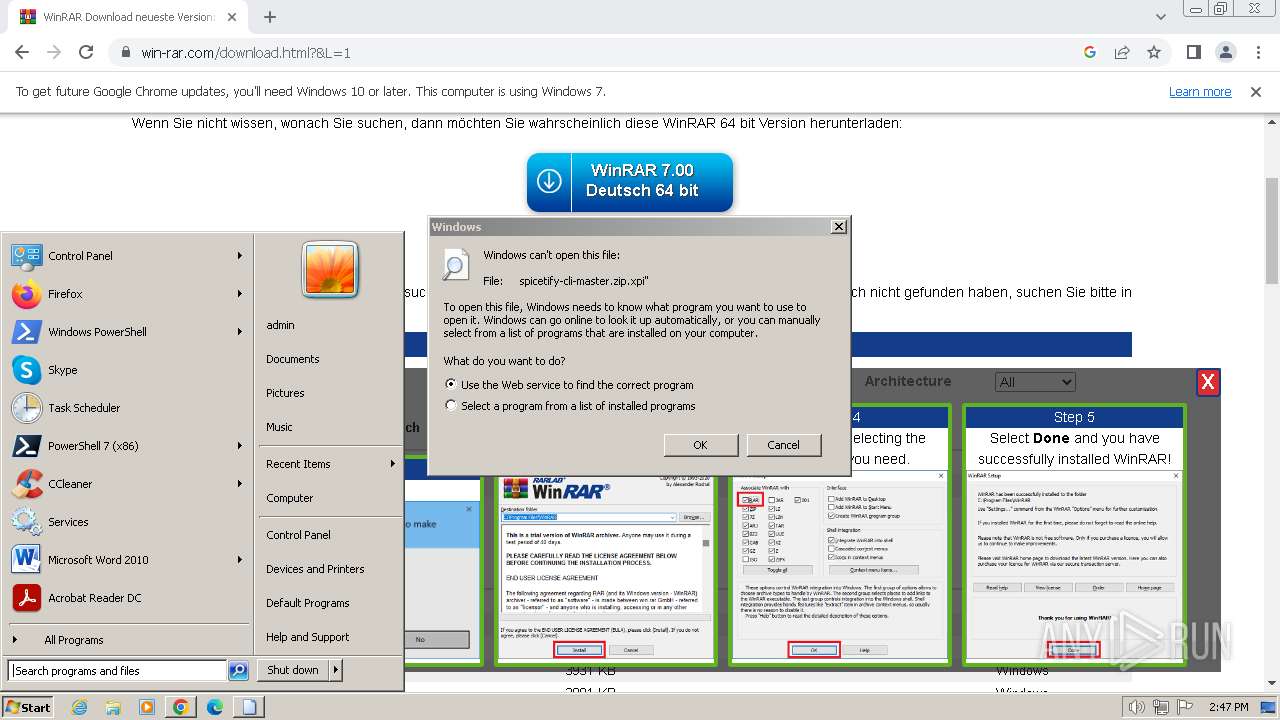
Task: Open Music from the Start menu
Action: coord(279,427)
